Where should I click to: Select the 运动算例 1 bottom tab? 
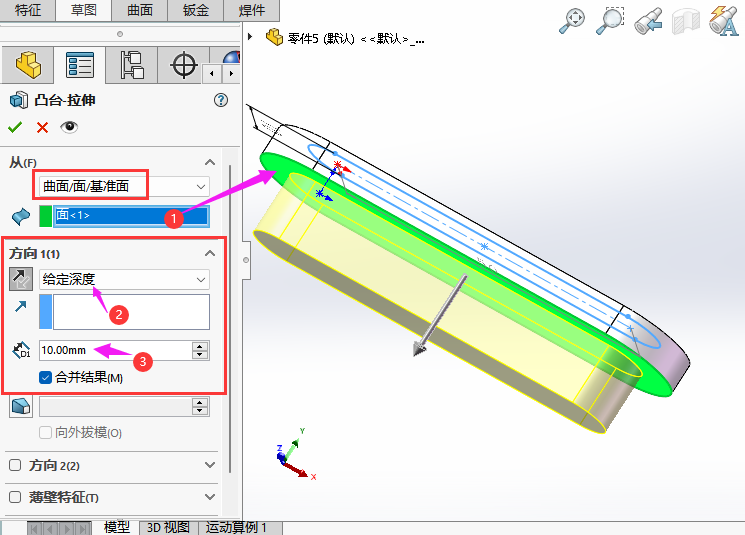click(x=237, y=527)
